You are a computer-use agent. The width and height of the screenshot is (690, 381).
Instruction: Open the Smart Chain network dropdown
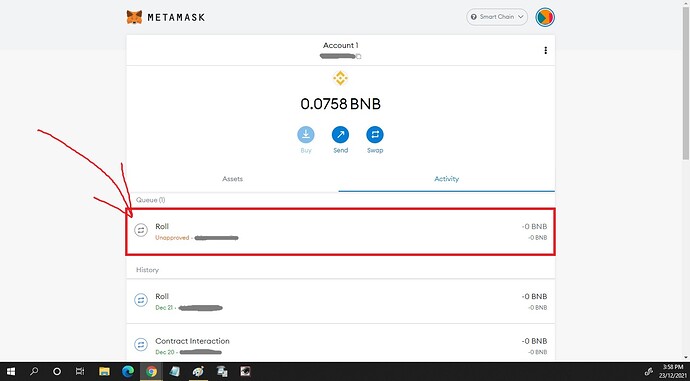pyautogui.click(x=497, y=17)
